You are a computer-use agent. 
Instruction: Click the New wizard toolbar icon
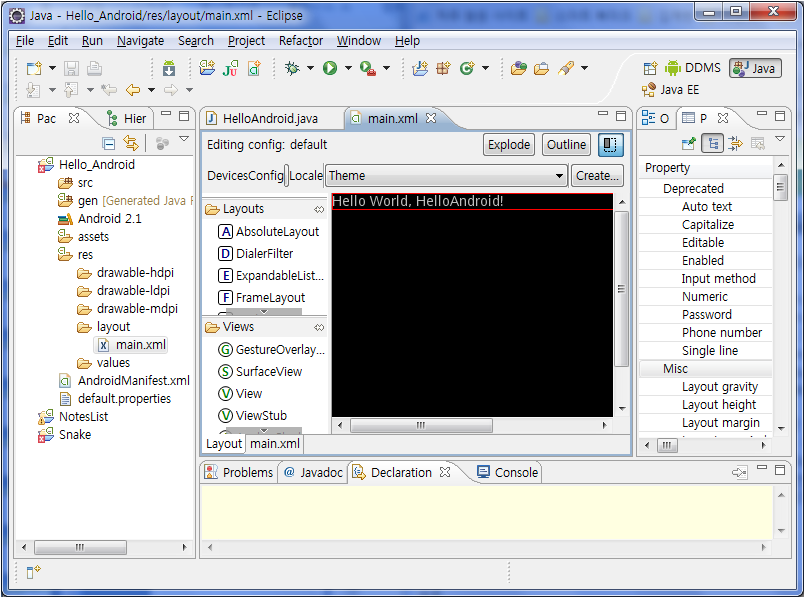[x=34, y=68]
